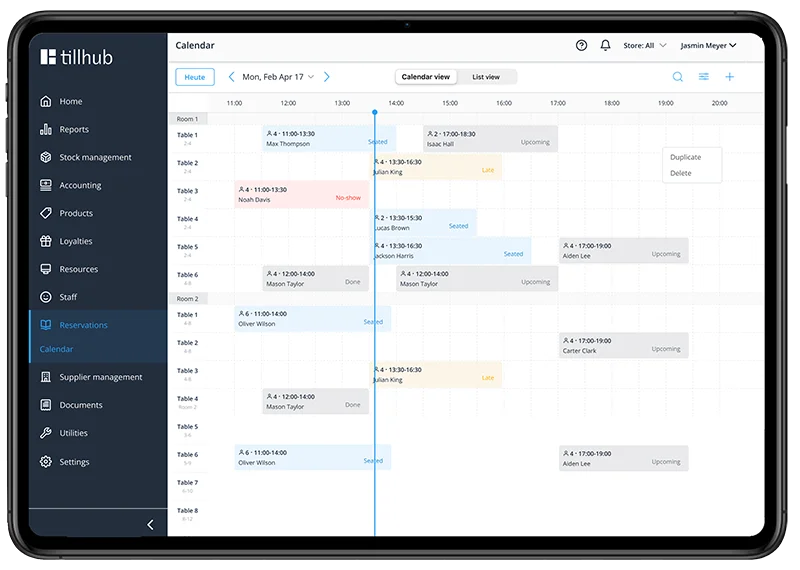Viewport: 800px width, 570px height.
Task: Collapse the sidebar with the chevron
Action: click(150, 525)
